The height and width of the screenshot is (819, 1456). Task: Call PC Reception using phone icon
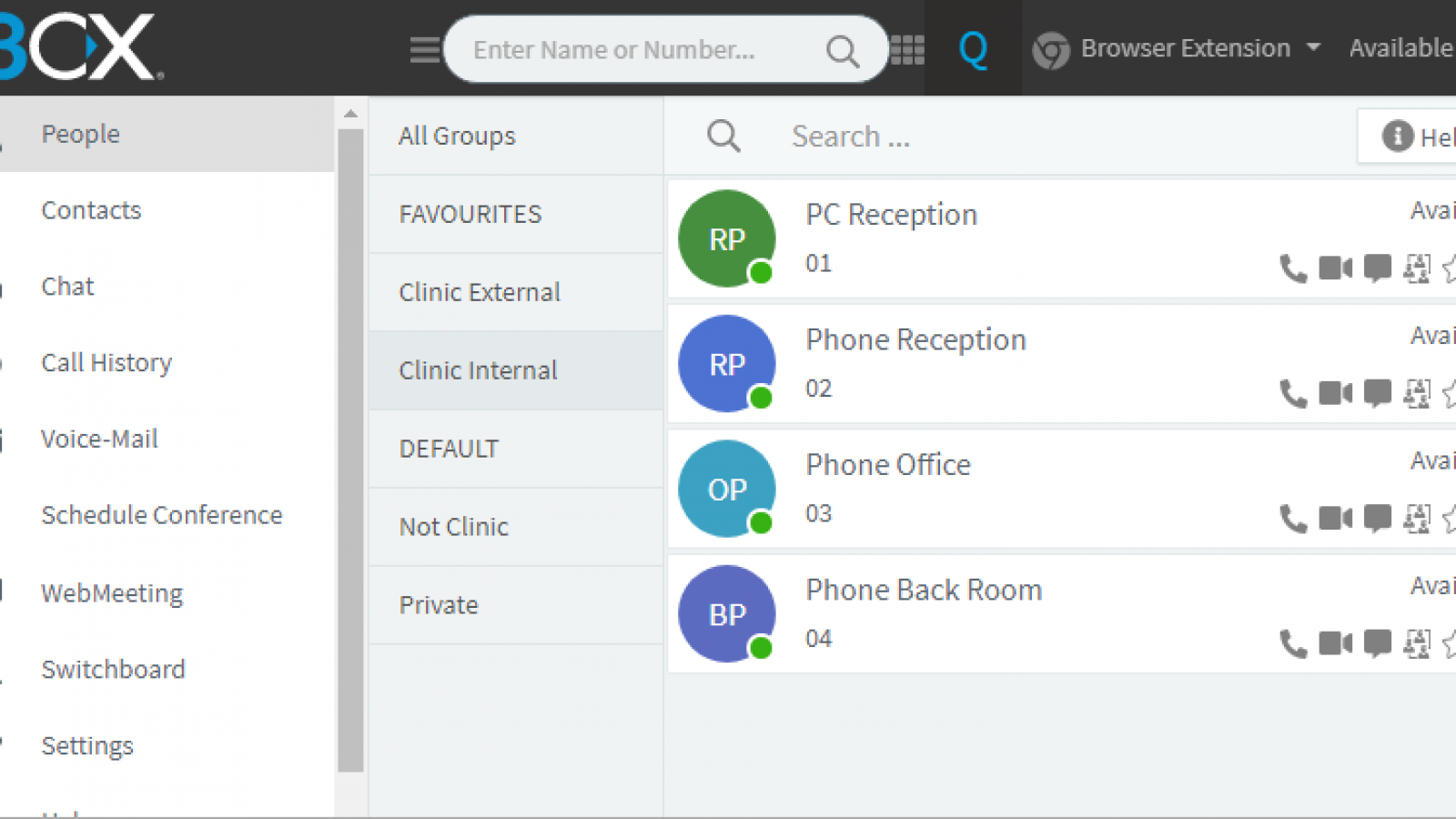(1292, 268)
